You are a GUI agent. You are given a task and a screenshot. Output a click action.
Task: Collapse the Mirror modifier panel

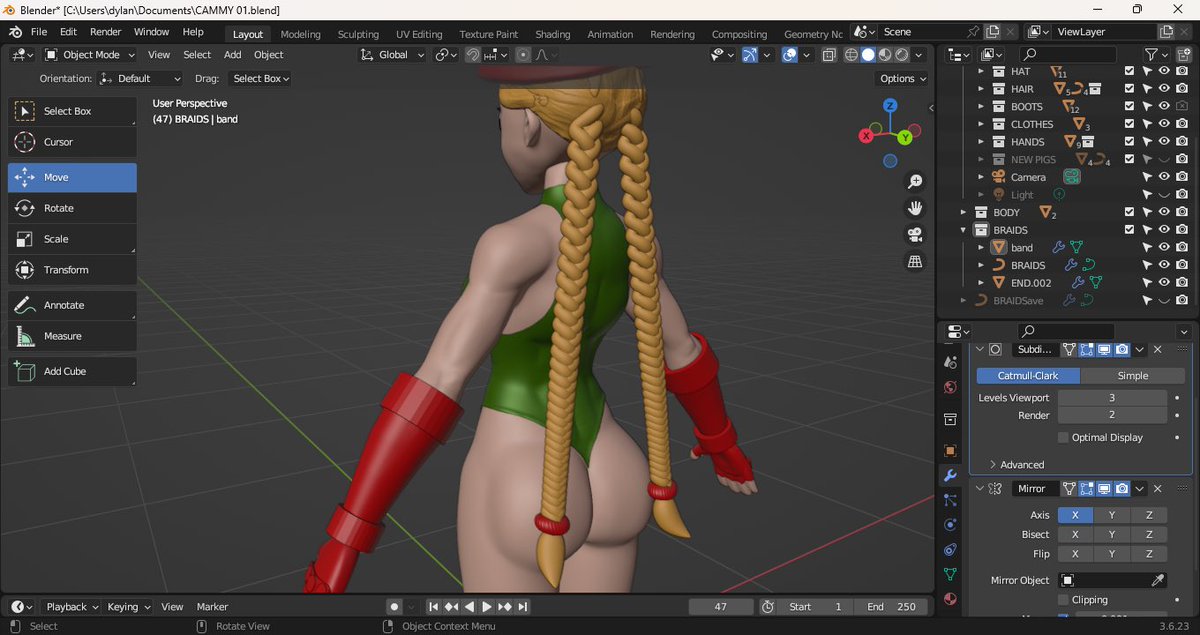pyautogui.click(x=980, y=489)
